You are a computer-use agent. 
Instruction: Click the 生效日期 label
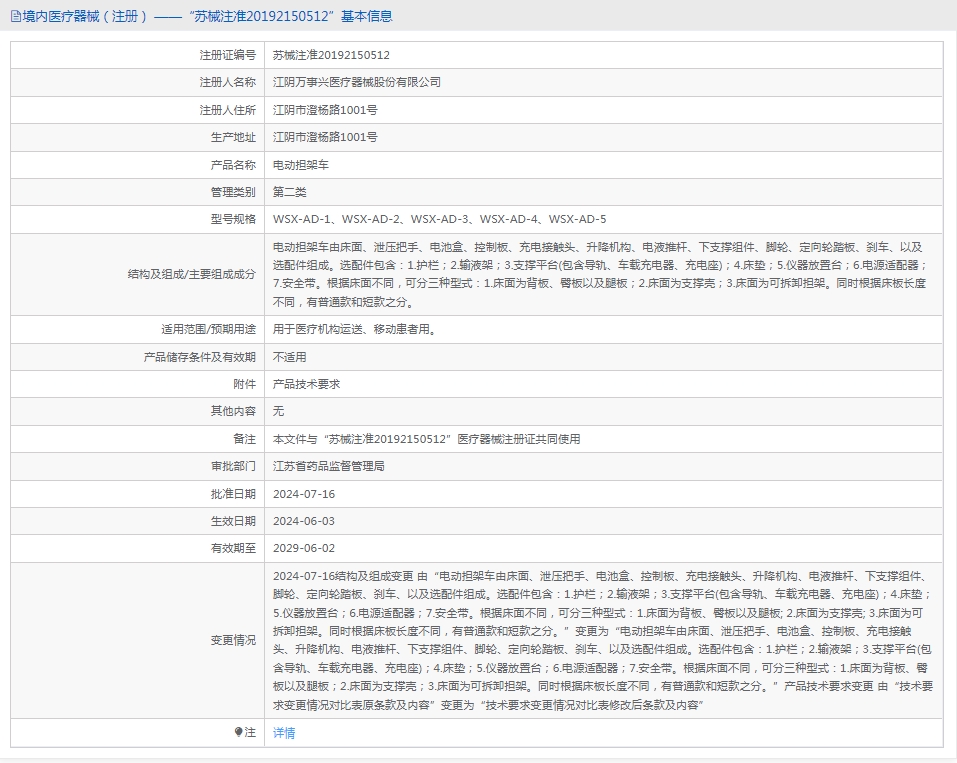[x=233, y=521]
